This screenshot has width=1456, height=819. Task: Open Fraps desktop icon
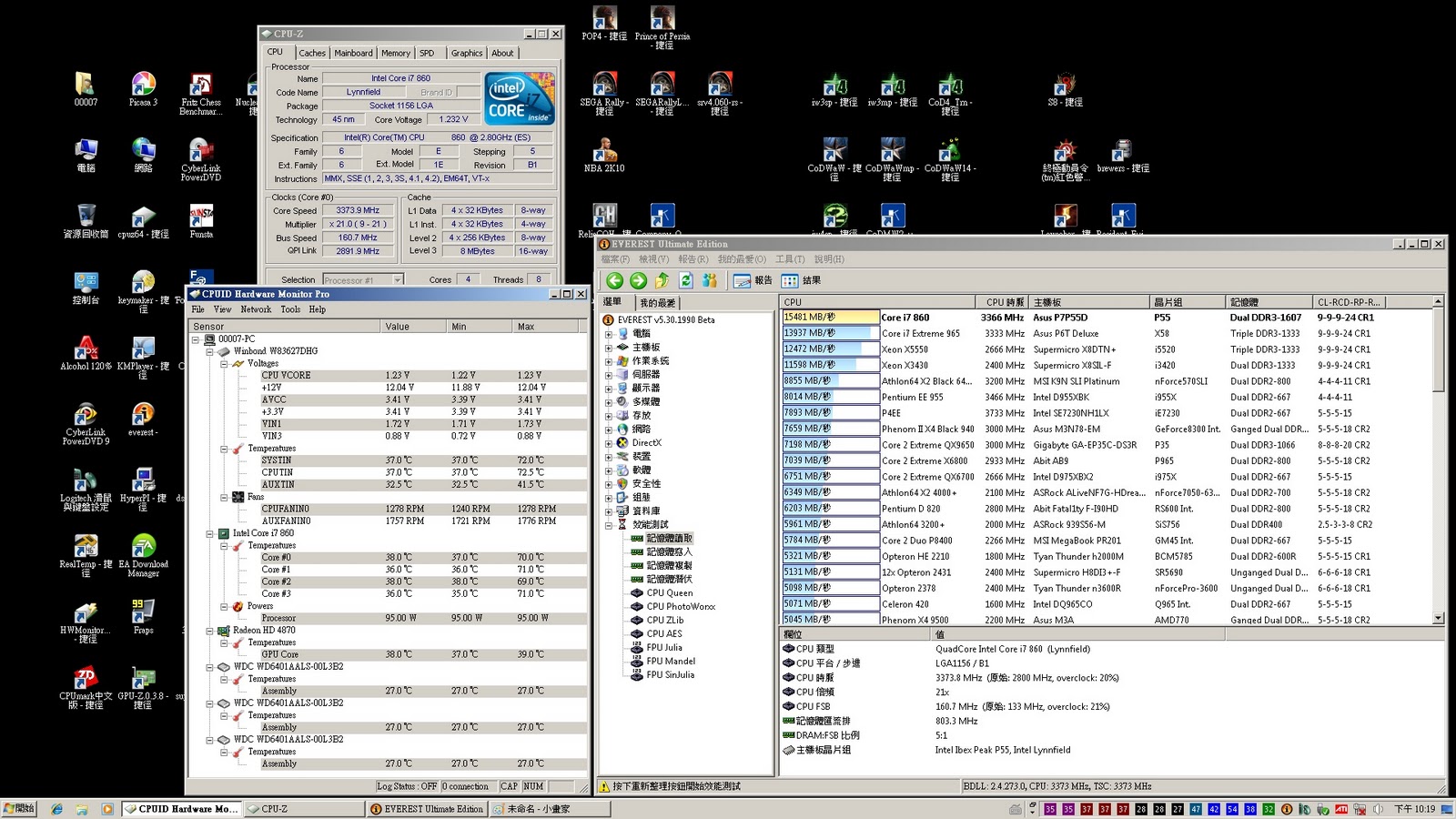143,617
